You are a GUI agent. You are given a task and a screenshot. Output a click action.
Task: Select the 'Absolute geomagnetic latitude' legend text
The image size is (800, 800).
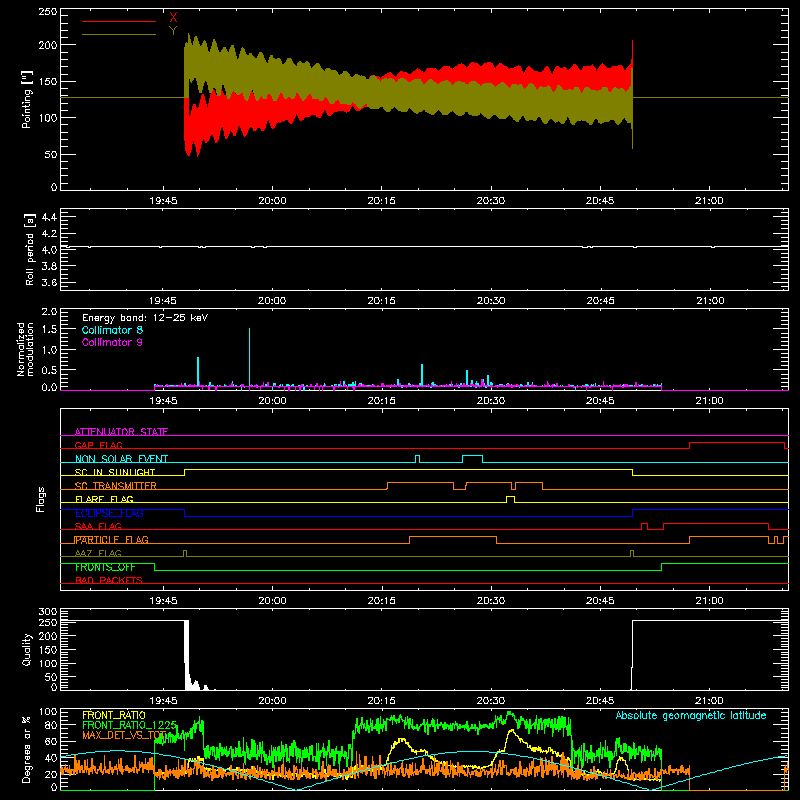pos(691,715)
